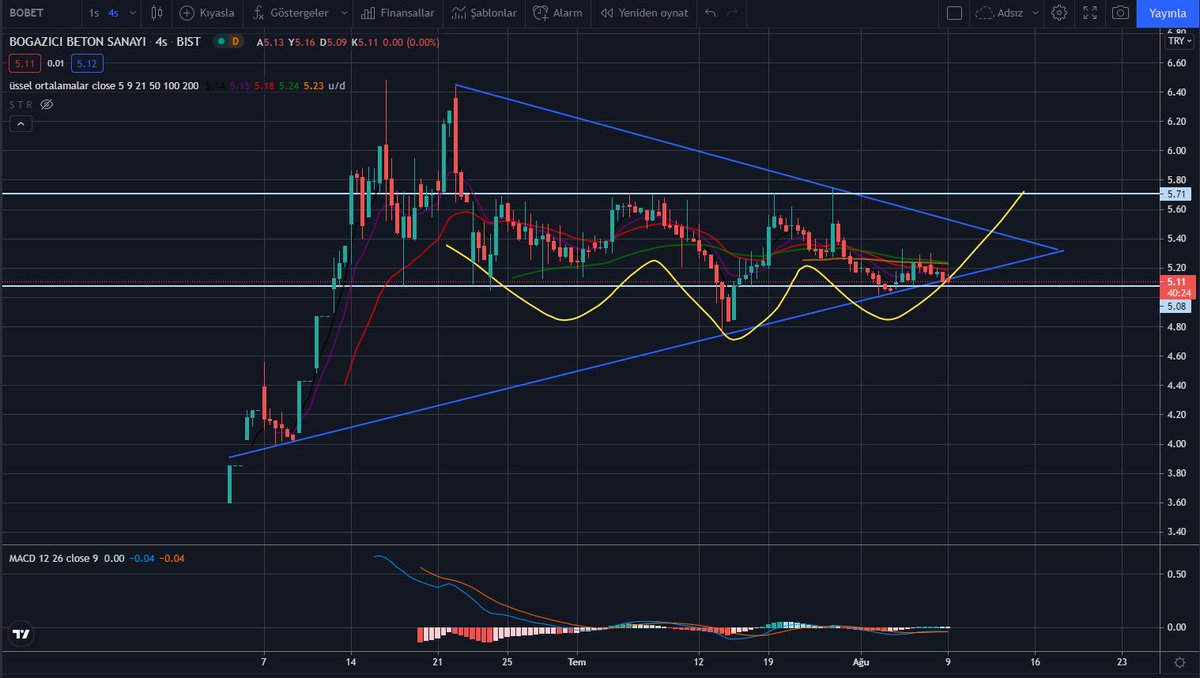The height and width of the screenshot is (678, 1200).
Task: Take a chart snapshot with camera icon
Action: click(x=1121, y=13)
